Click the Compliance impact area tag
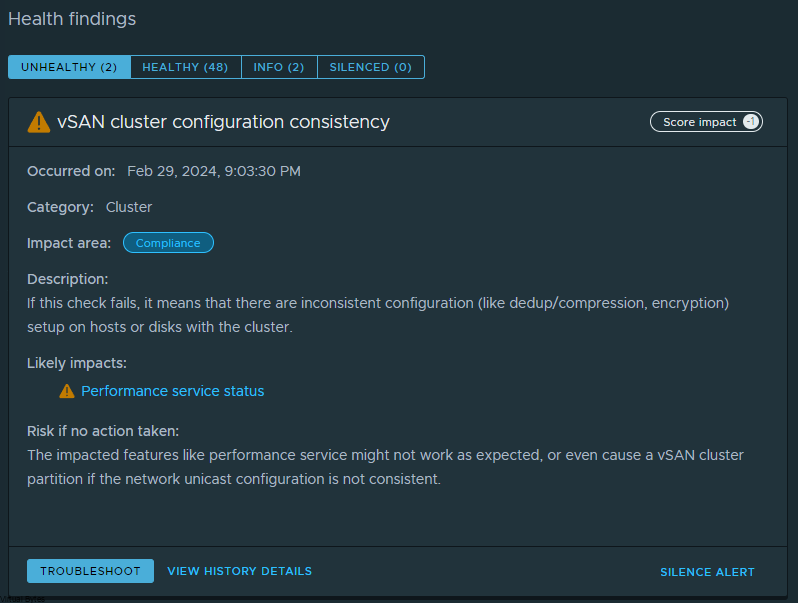This screenshot has height=603, width=798. [x=168, y=243]
